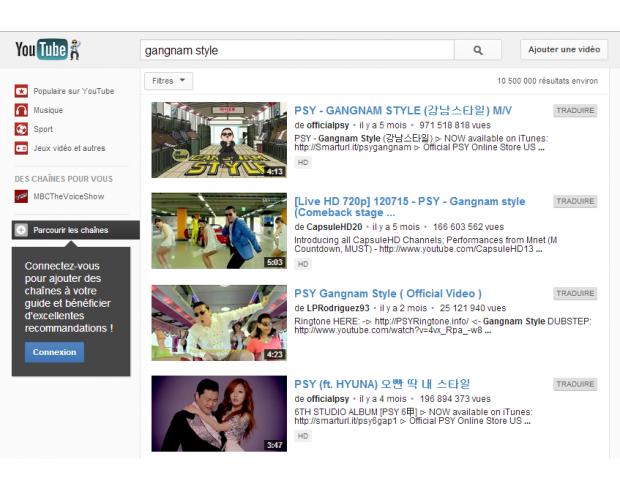Viewport: 620px width, 490px height.
Task: Click the Sport soccer ball icon
Action: (x=21, y=129)
